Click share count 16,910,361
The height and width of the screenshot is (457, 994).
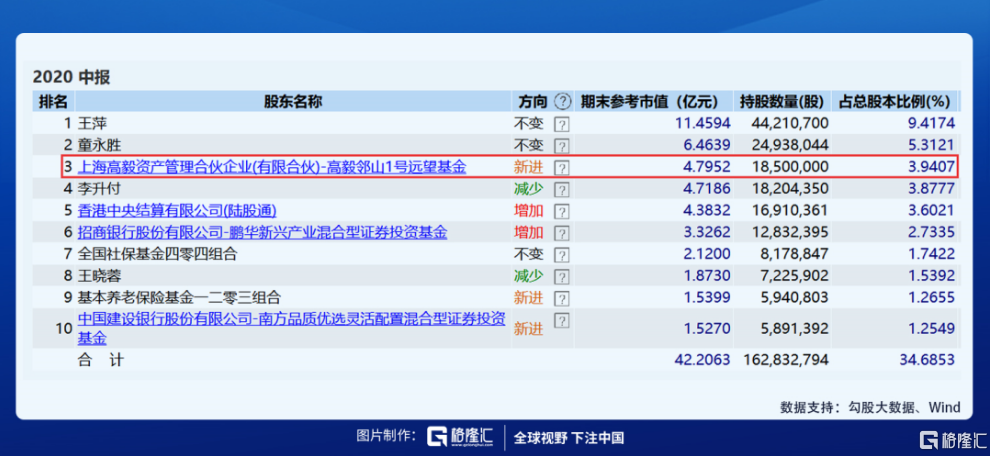(x=790, y=211)
